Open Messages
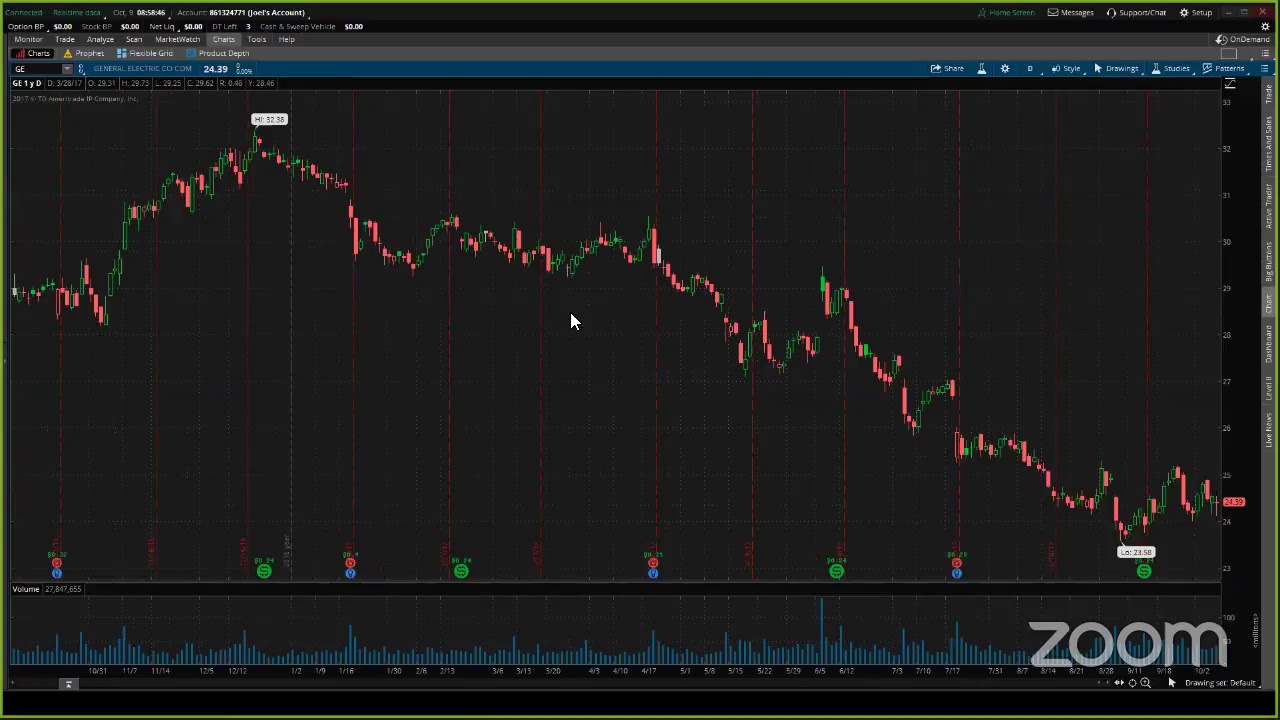Viewport: 1280px width, 720px height. [x=1070, y=12]
